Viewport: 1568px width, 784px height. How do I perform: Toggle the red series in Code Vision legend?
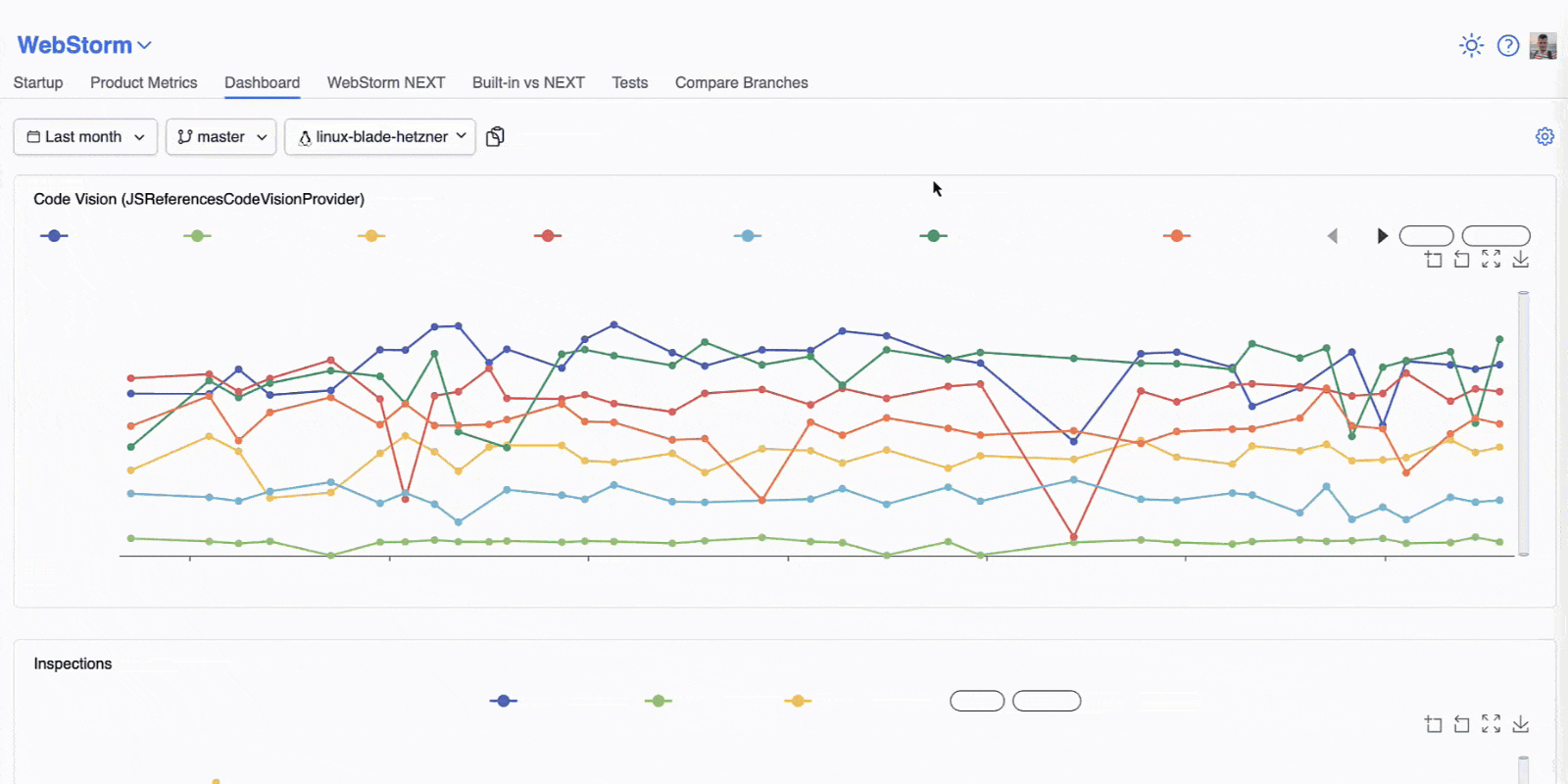(548, 236)
